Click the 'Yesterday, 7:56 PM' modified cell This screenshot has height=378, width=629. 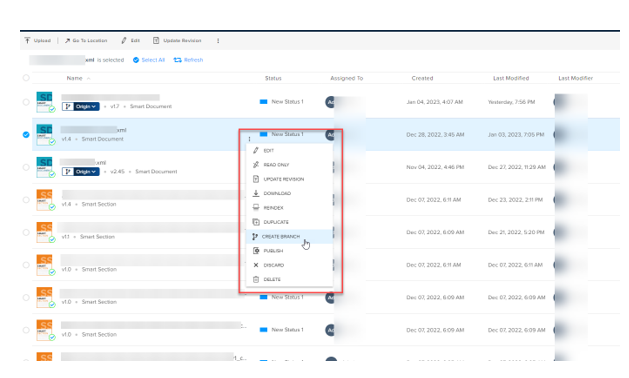pyautogui.click(x=511, y=102)
